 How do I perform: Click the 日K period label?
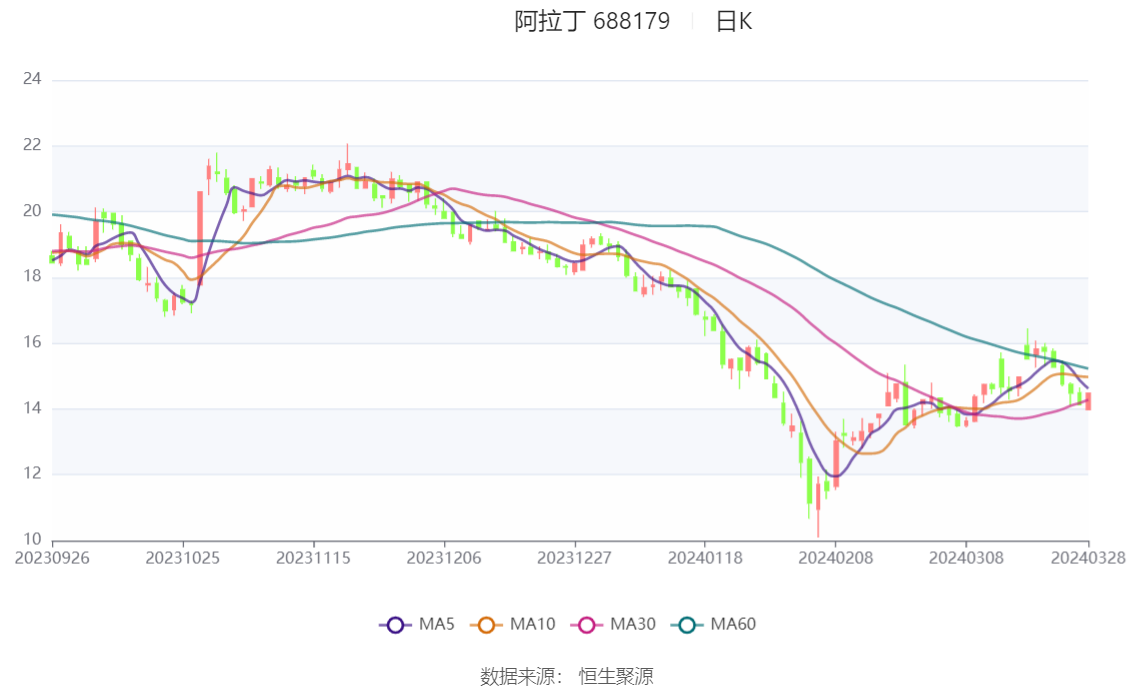[x=734, y=22]
